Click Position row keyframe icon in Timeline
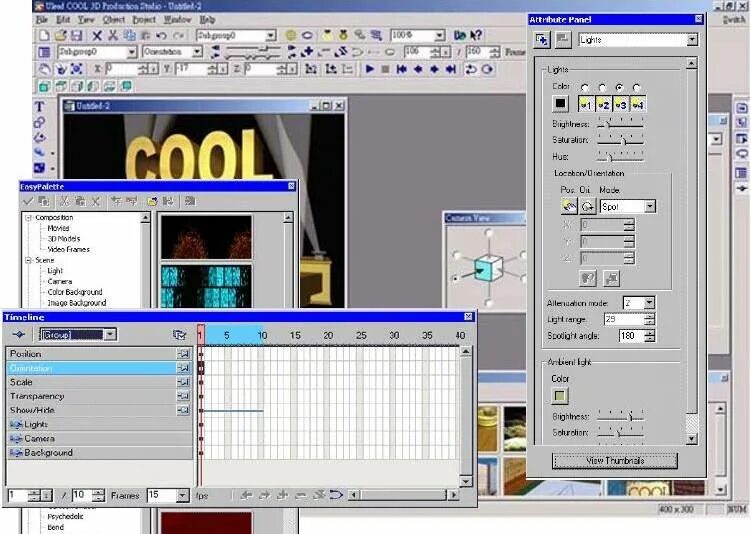This screenshot has width=751, height=534. (183, 354)
